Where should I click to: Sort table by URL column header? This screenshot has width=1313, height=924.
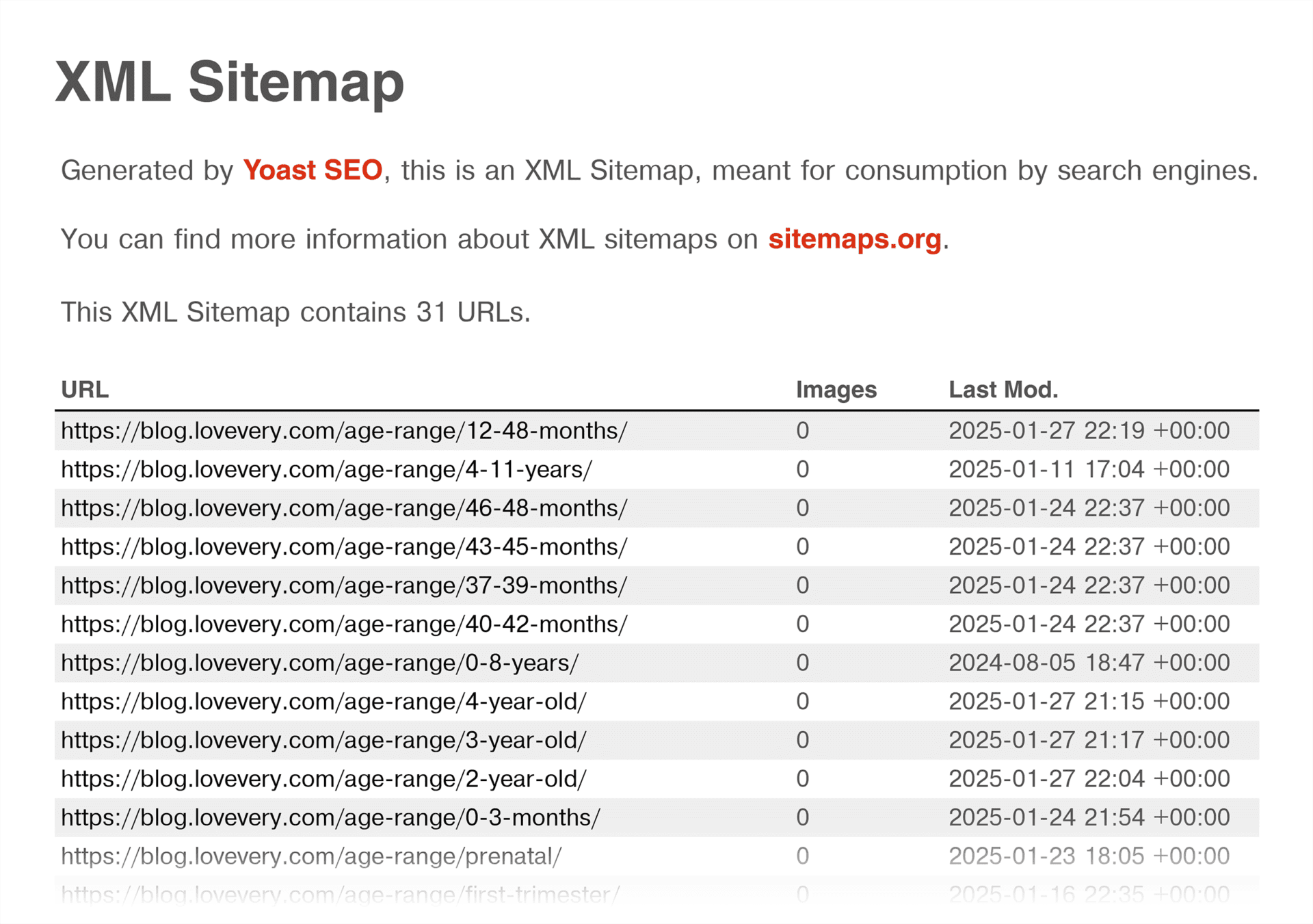click(85, 390)
